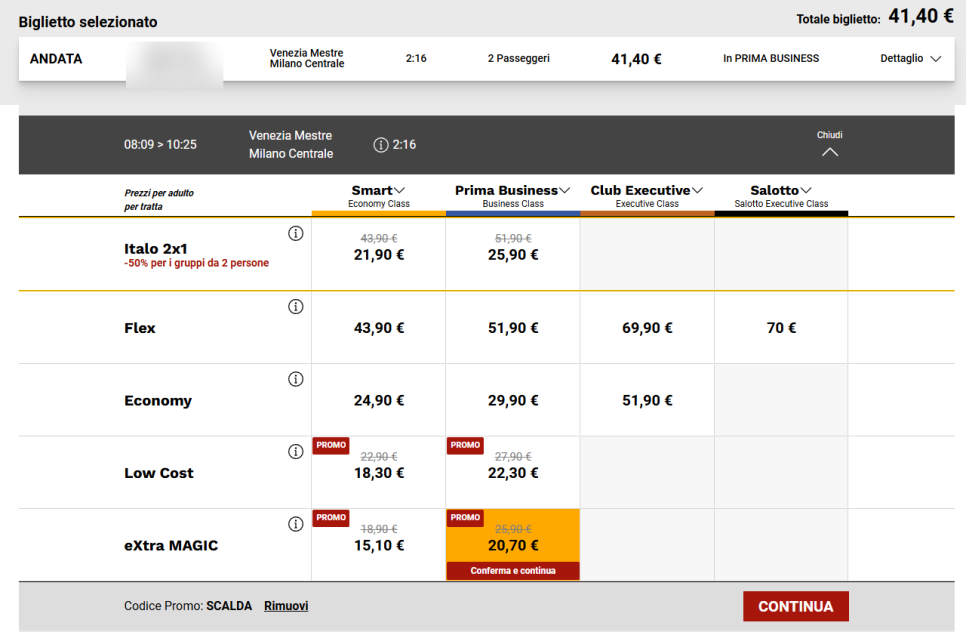Select Italo 2x1 Prima Business 25,90 €
The height and width of the screenshot is (632, 966).
[x=513, y=254]
